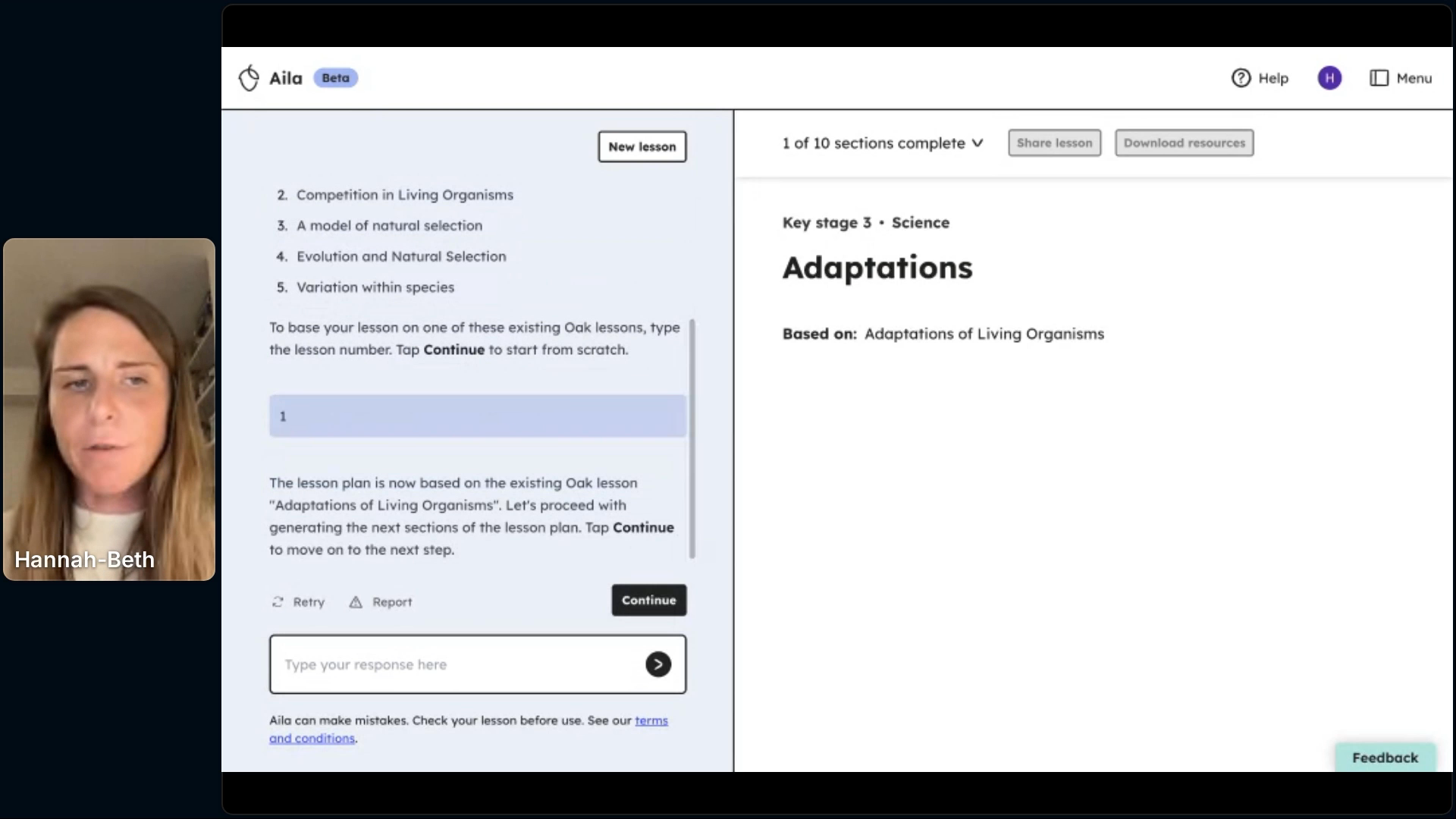Click the Beta badge next to Aila
This screenshot has height=819, width=1456.
point(335,77)
